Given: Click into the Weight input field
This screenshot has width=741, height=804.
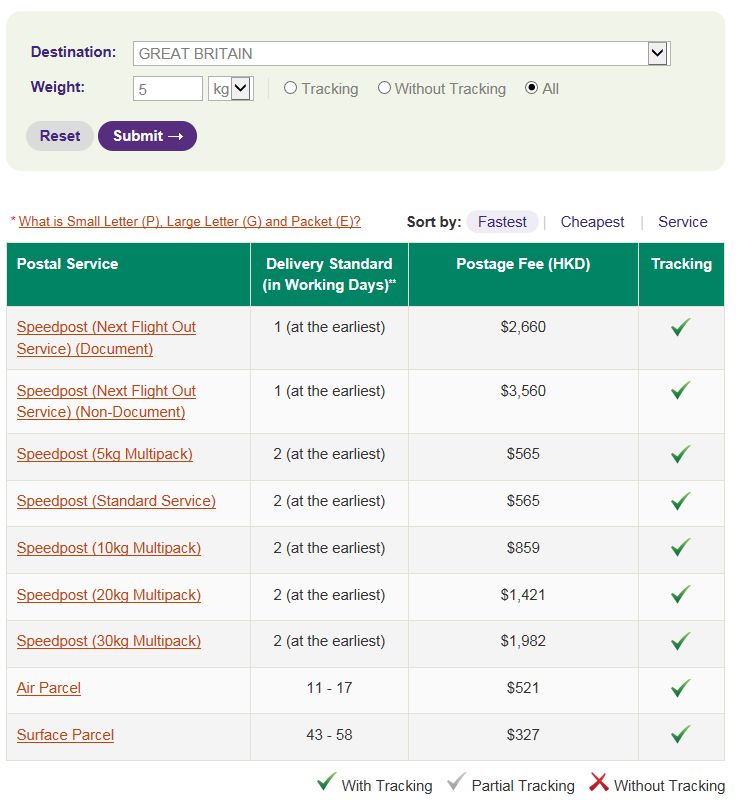Looking at the screenshot, I should pyautogui.click(x=168, y=89).
